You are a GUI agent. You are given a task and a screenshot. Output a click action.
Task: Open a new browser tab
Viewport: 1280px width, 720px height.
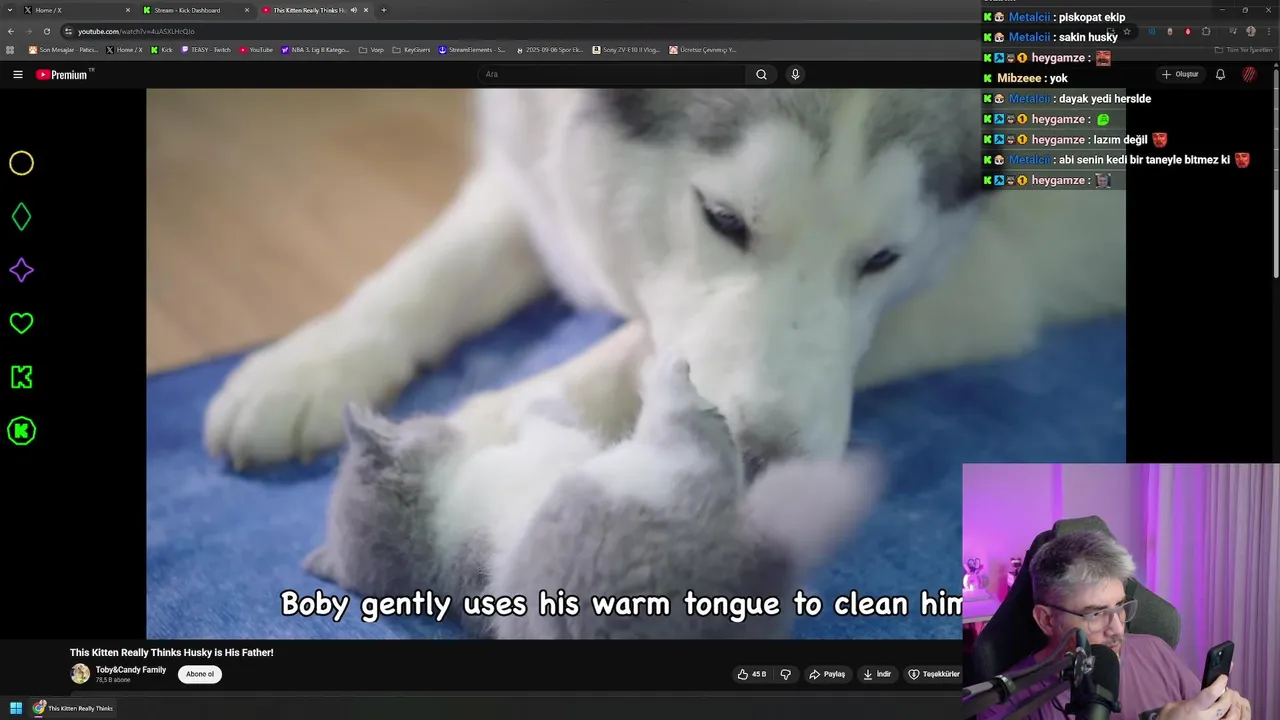tap(384, 10)
